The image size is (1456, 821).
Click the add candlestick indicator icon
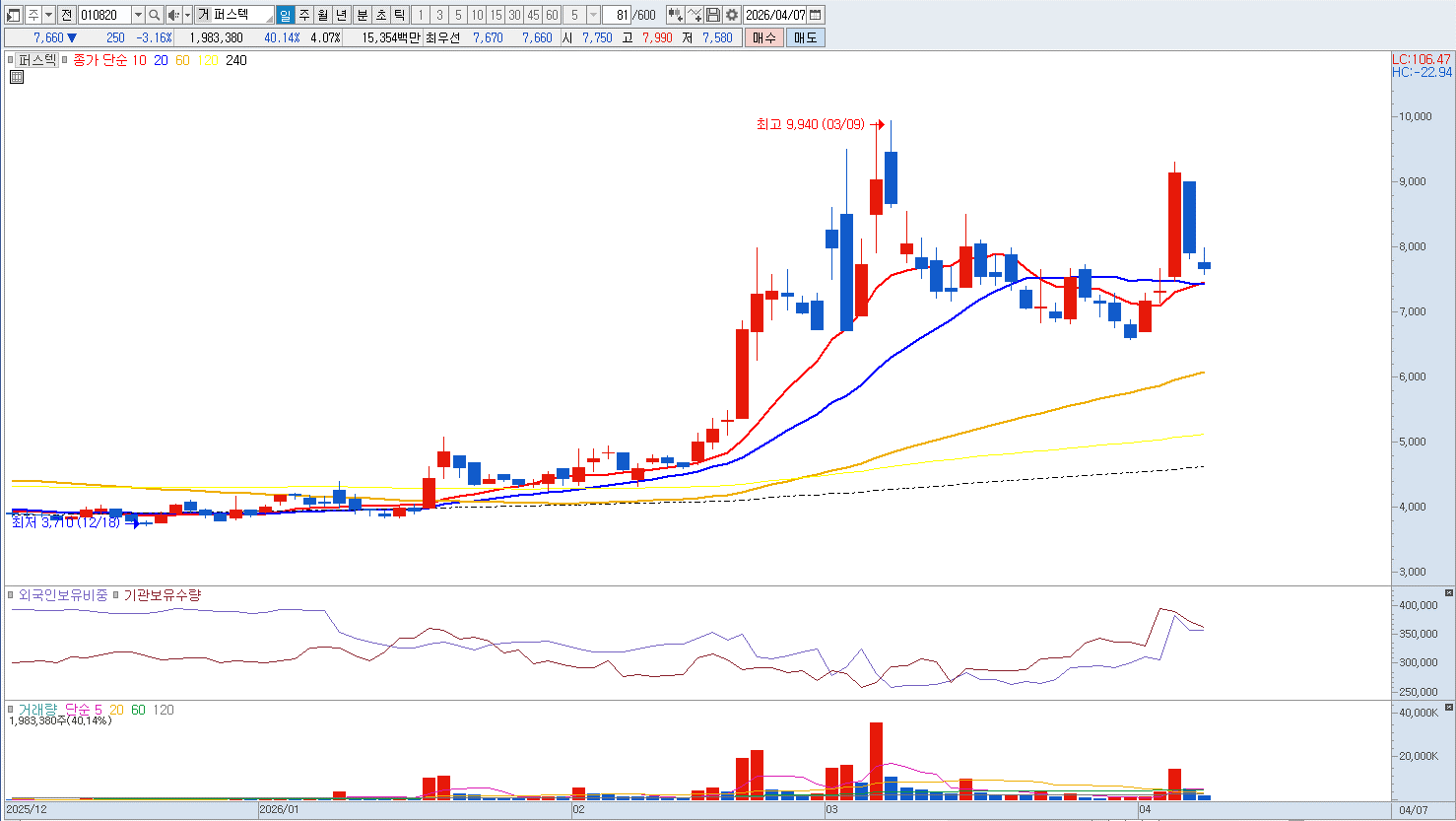(675, 15)
